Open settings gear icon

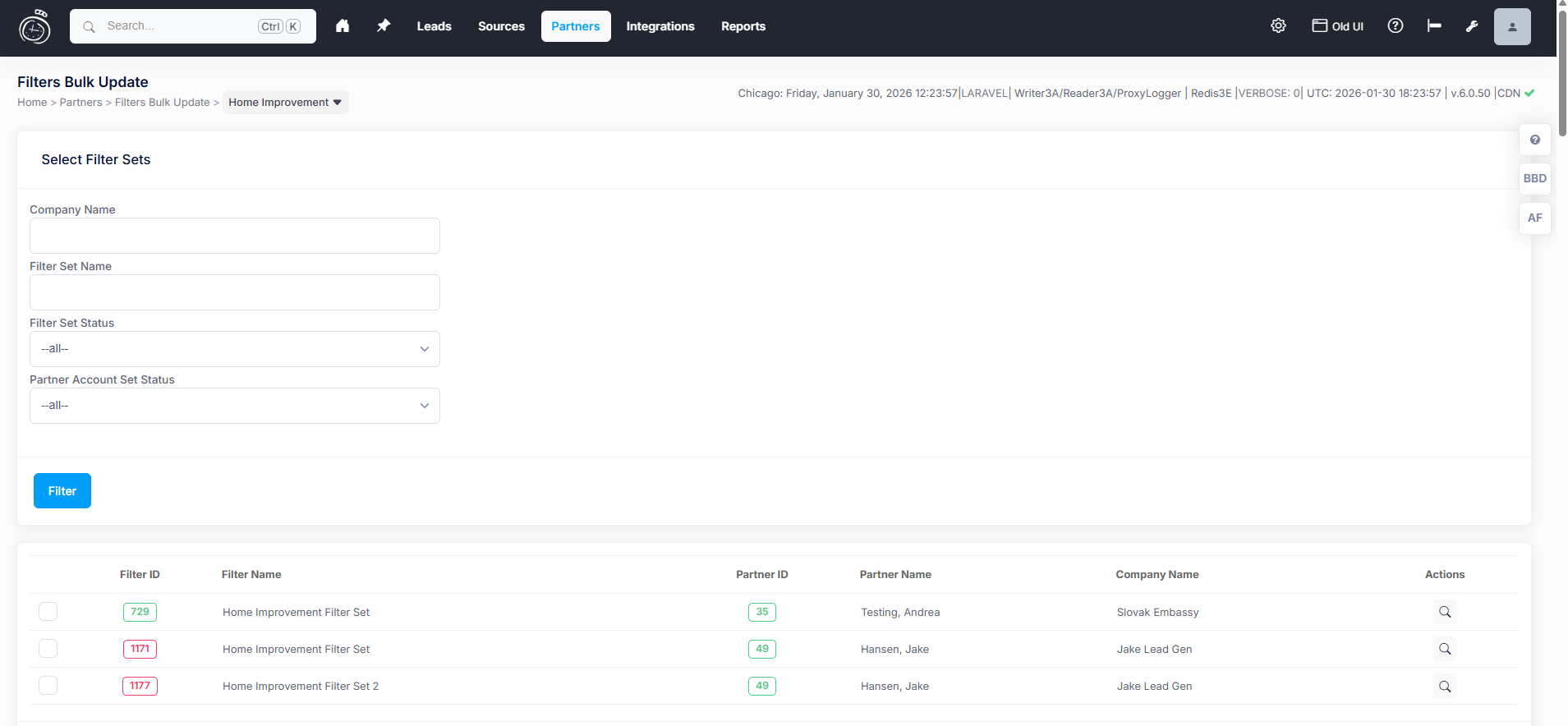coord(1278,26)
